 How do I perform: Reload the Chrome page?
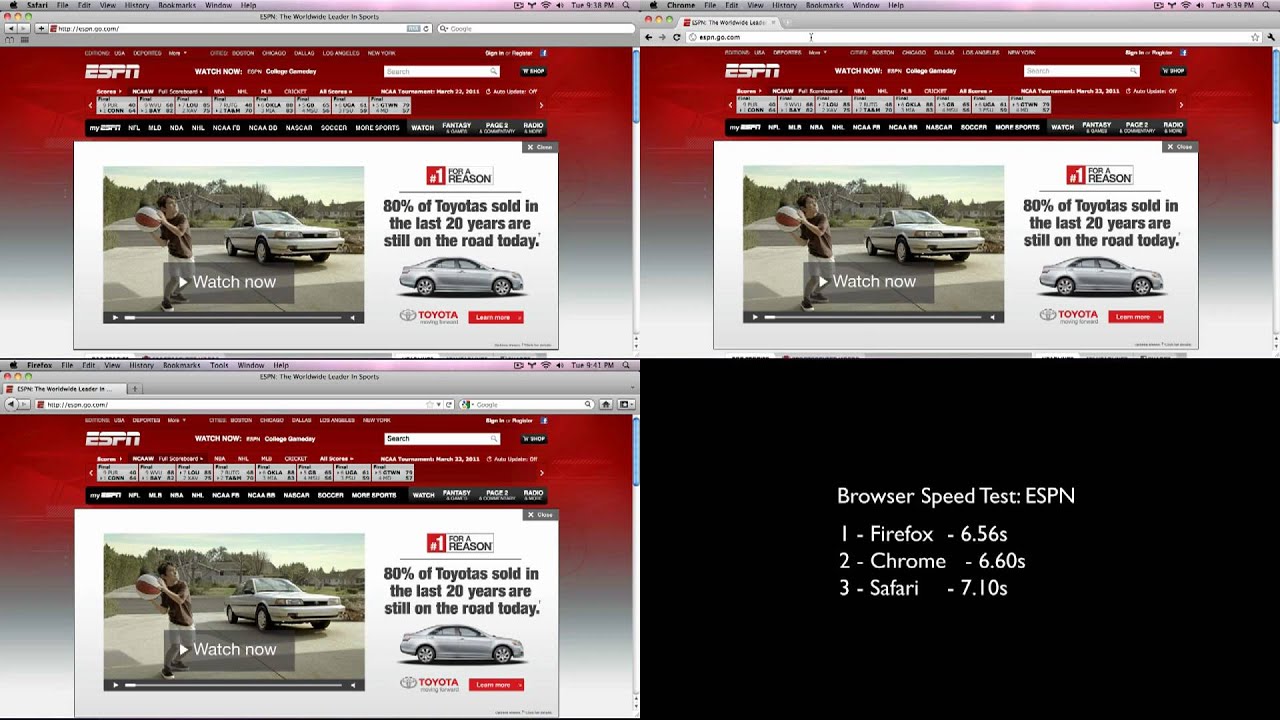coord(677,37)
